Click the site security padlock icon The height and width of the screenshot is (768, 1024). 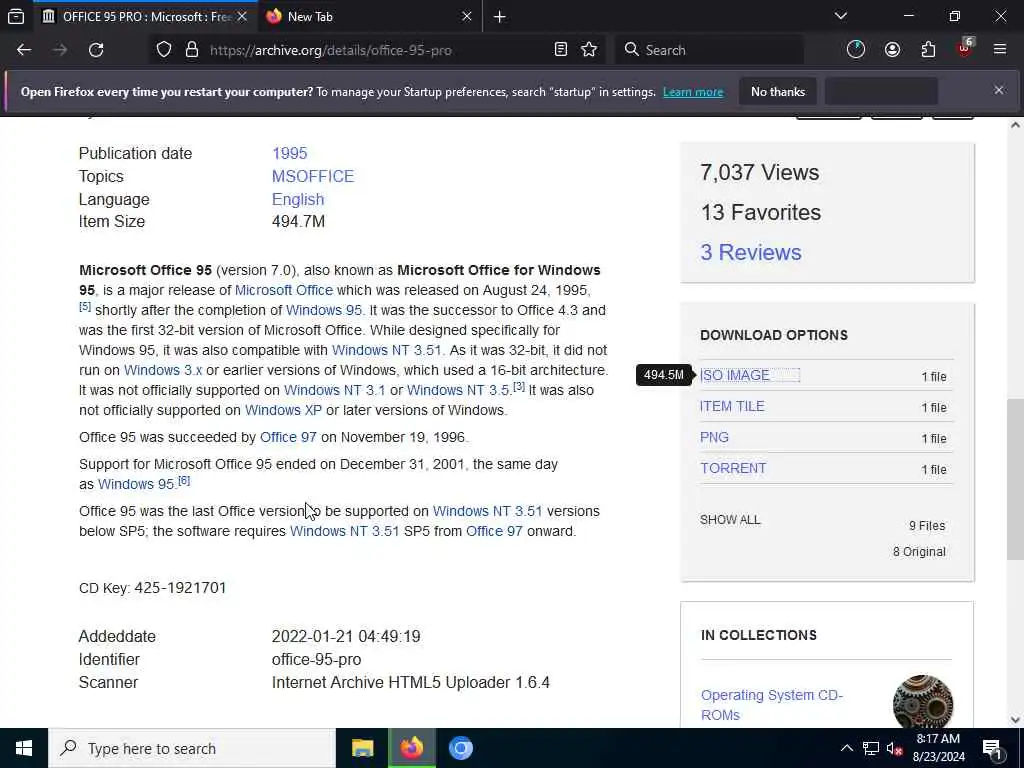pos(191,50)
